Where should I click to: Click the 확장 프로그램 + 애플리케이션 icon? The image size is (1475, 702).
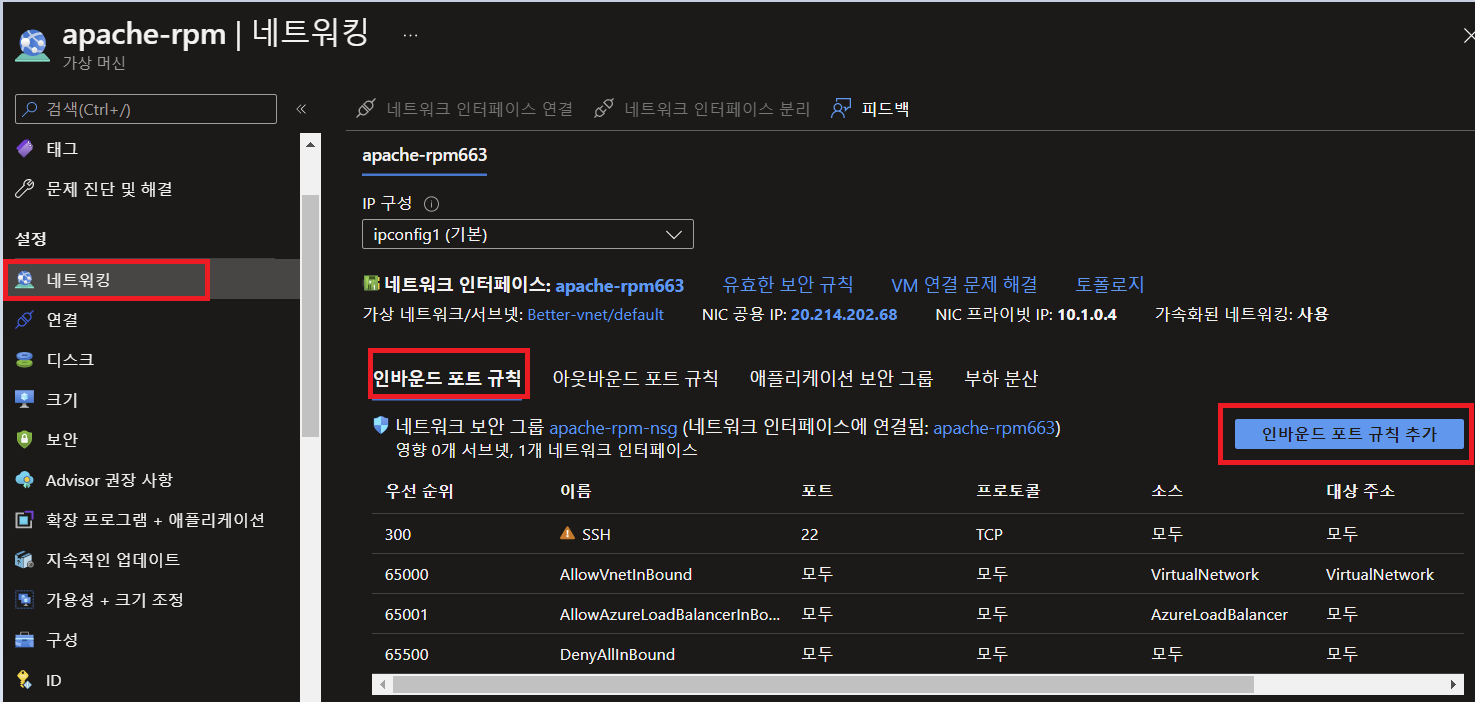(x=25, y=520)
